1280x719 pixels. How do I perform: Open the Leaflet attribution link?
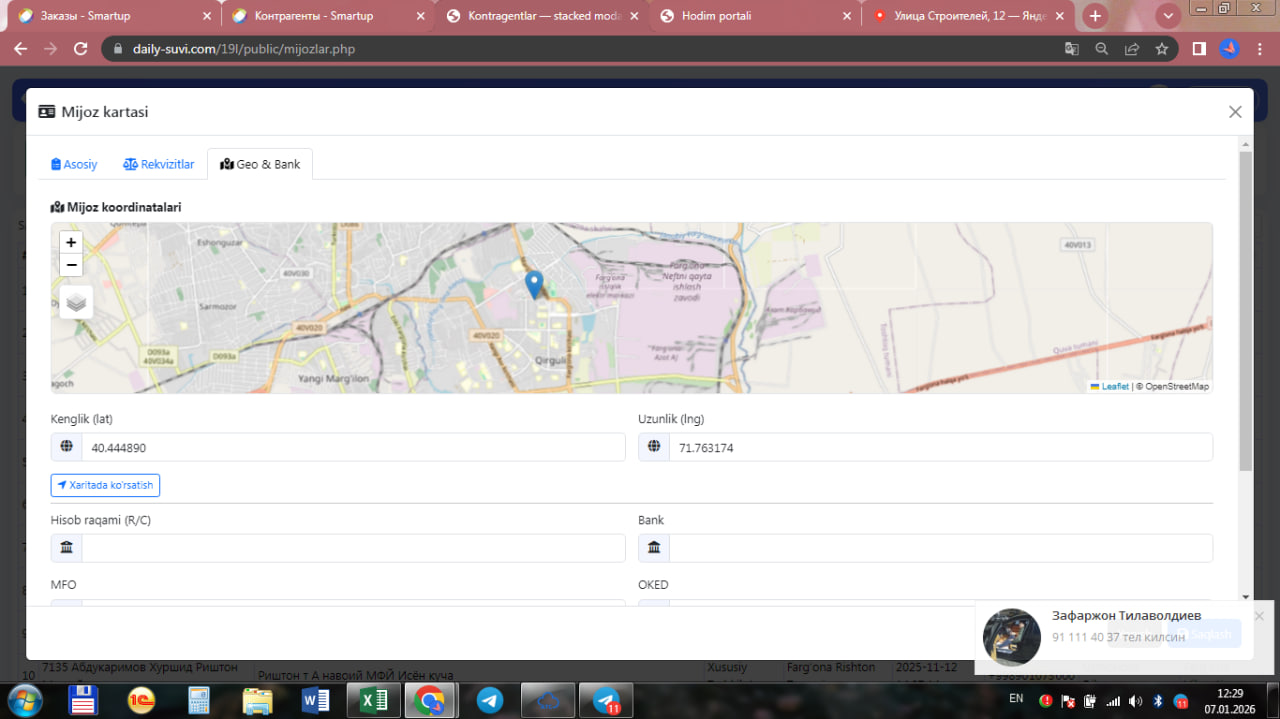[1114, 386]
